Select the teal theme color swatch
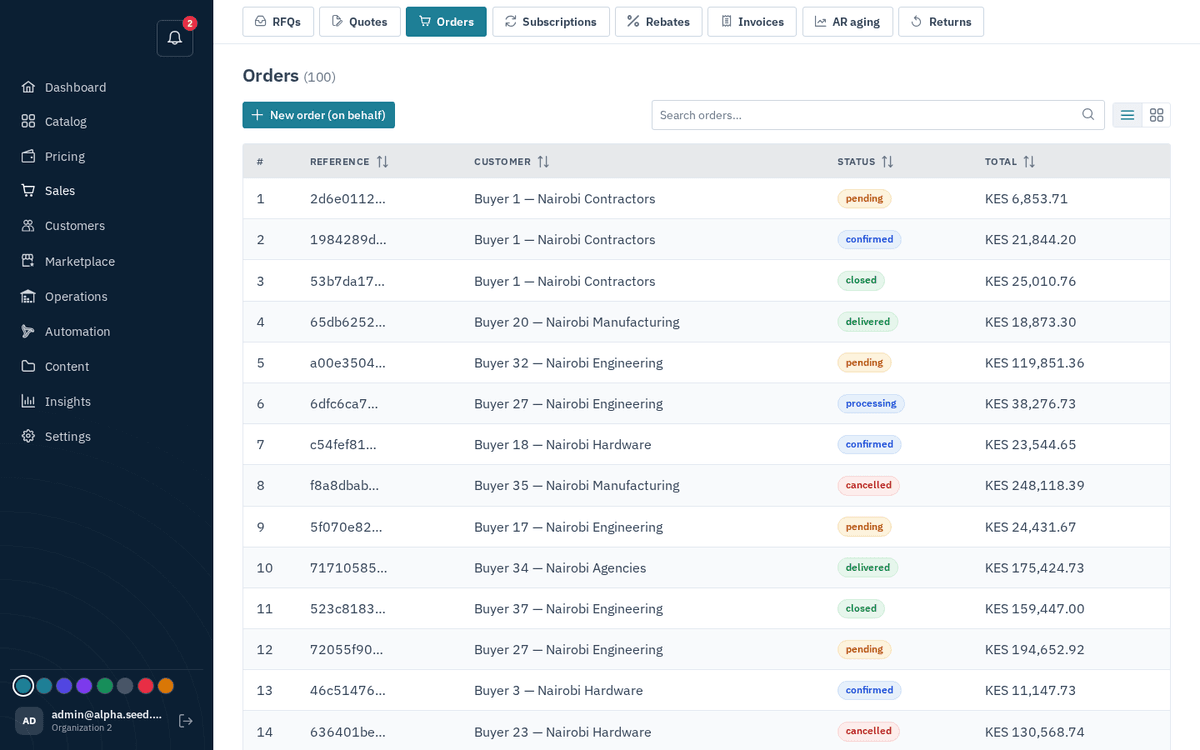 [x=23, y=686]
